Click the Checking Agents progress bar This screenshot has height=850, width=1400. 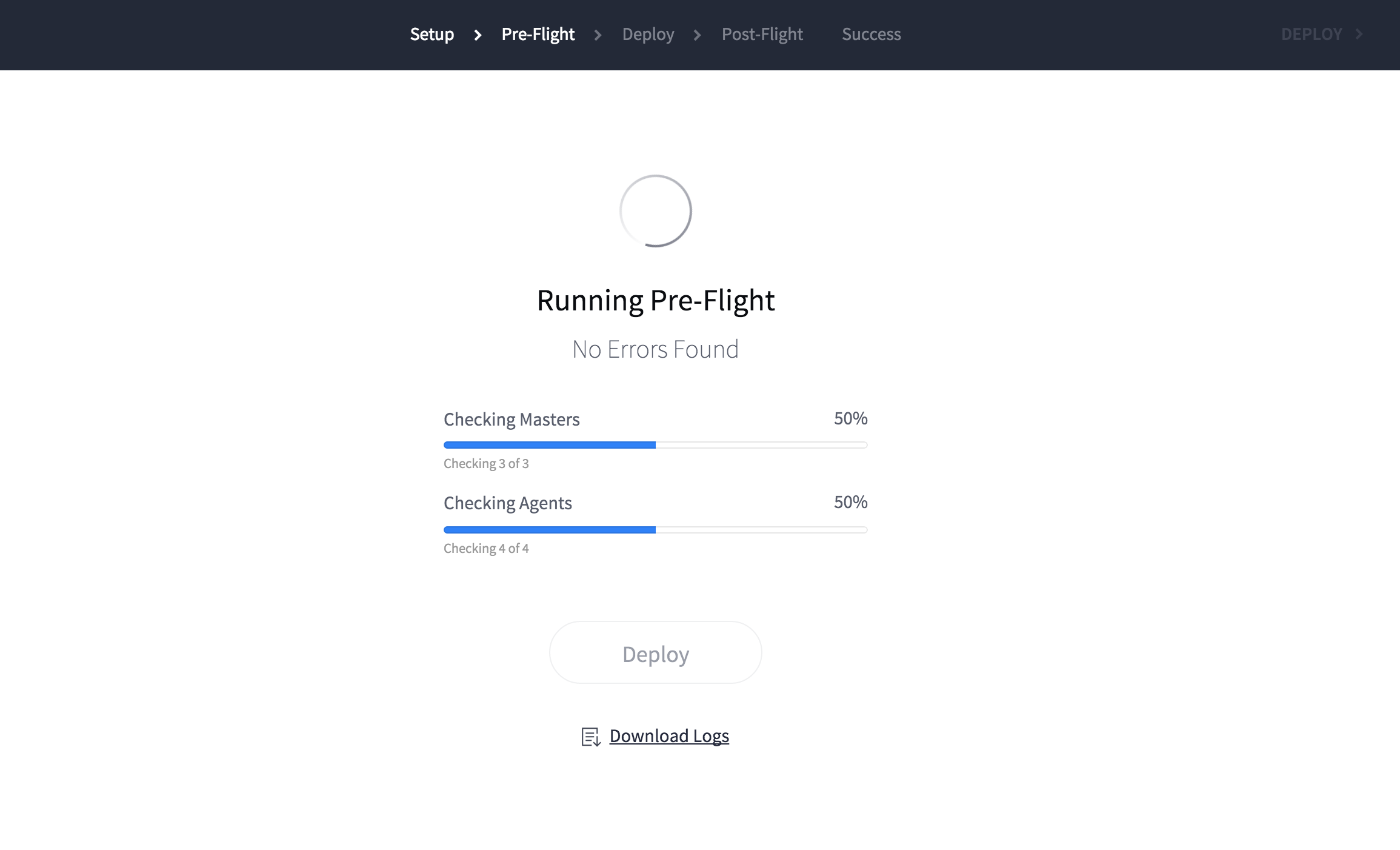pos(655,530)
